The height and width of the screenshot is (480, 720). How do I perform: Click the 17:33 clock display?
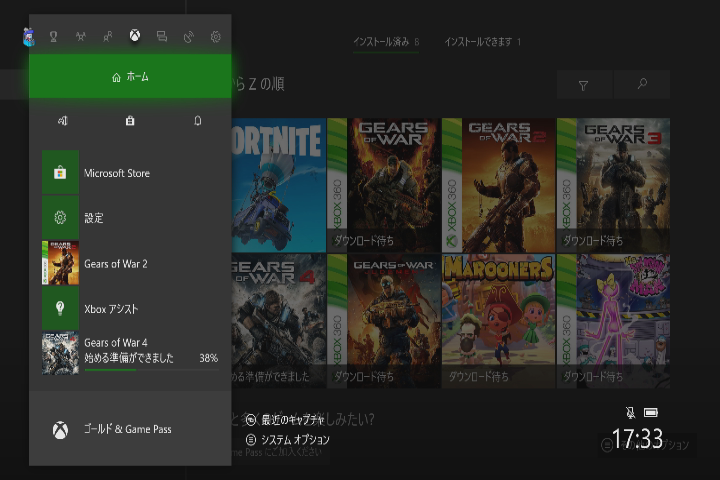coord(637,438)
